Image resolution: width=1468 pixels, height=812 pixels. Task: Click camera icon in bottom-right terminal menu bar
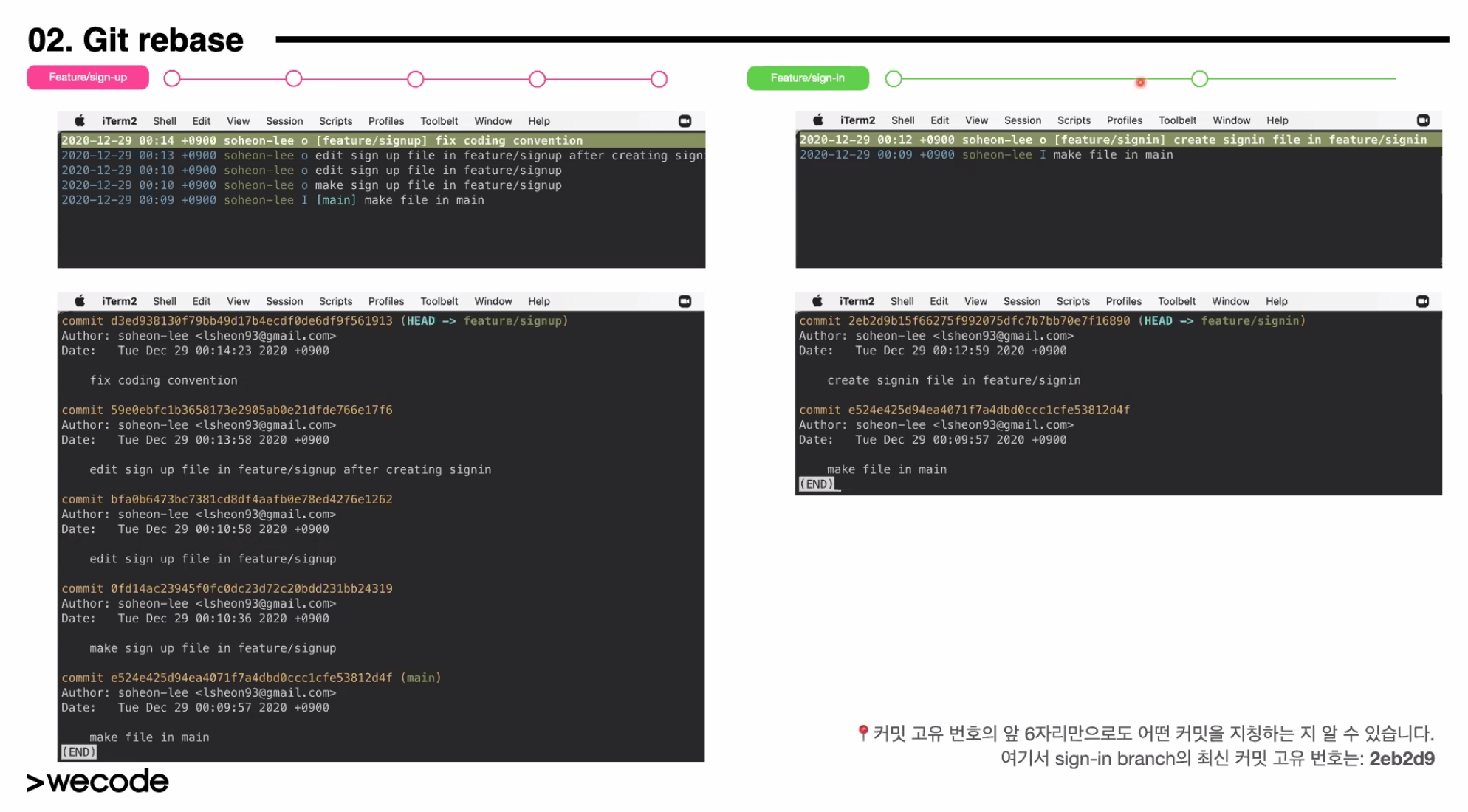(1421, 301)
